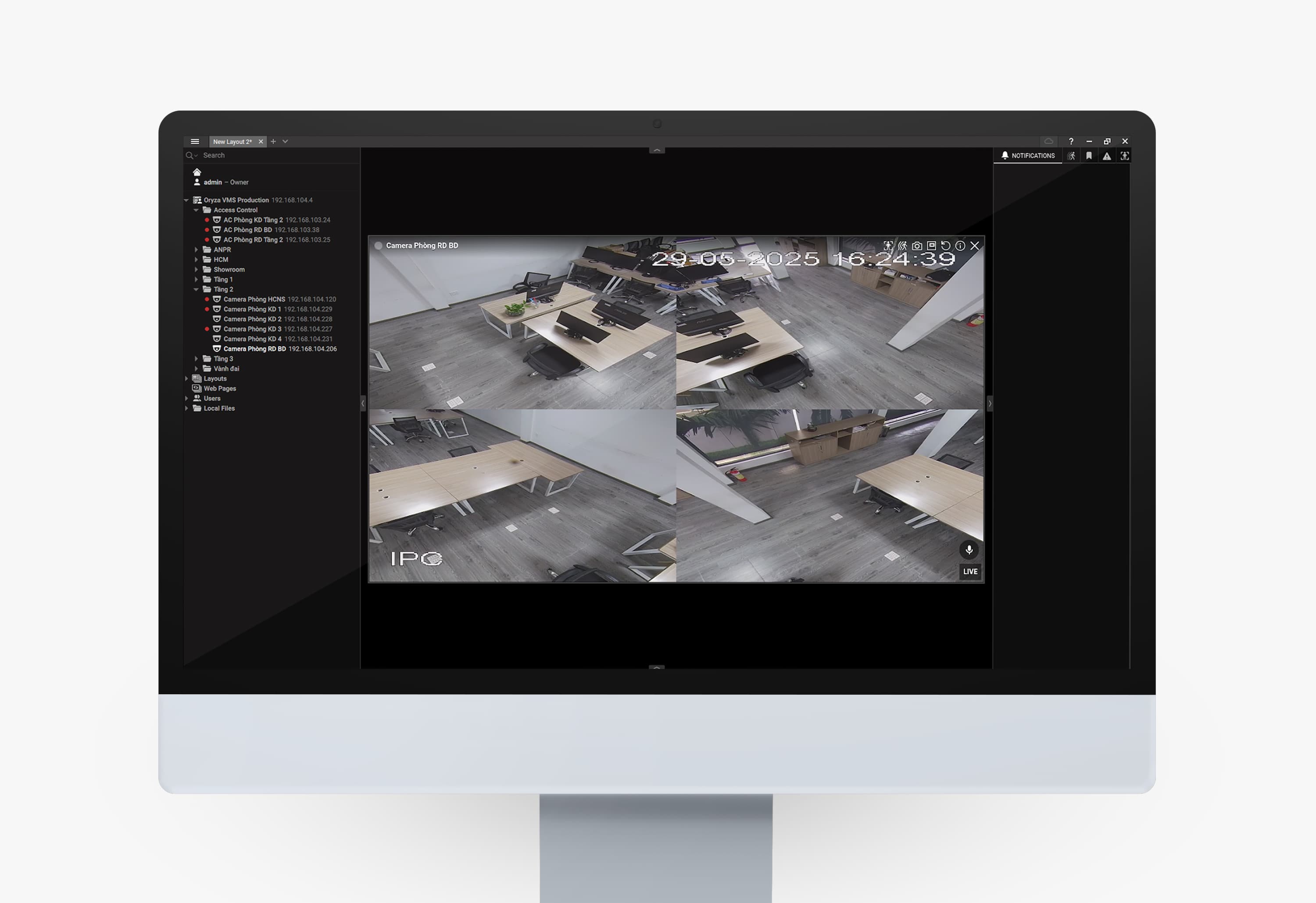Image resolution: width=1316 pixels, height=903 pixels.
Task: Click the Oryza VMS Production server icon
Action: [x=197, y=200]
